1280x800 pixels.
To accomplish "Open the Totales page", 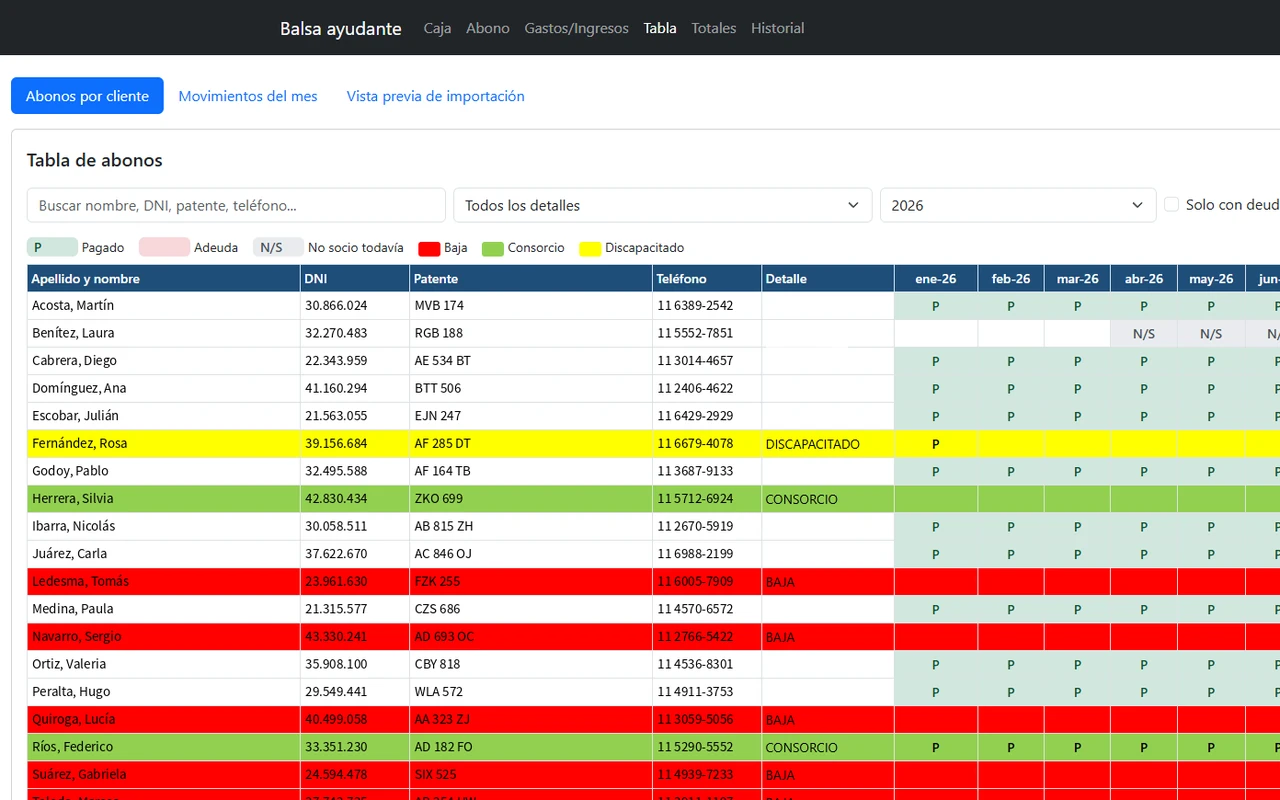I will point(714,28).
